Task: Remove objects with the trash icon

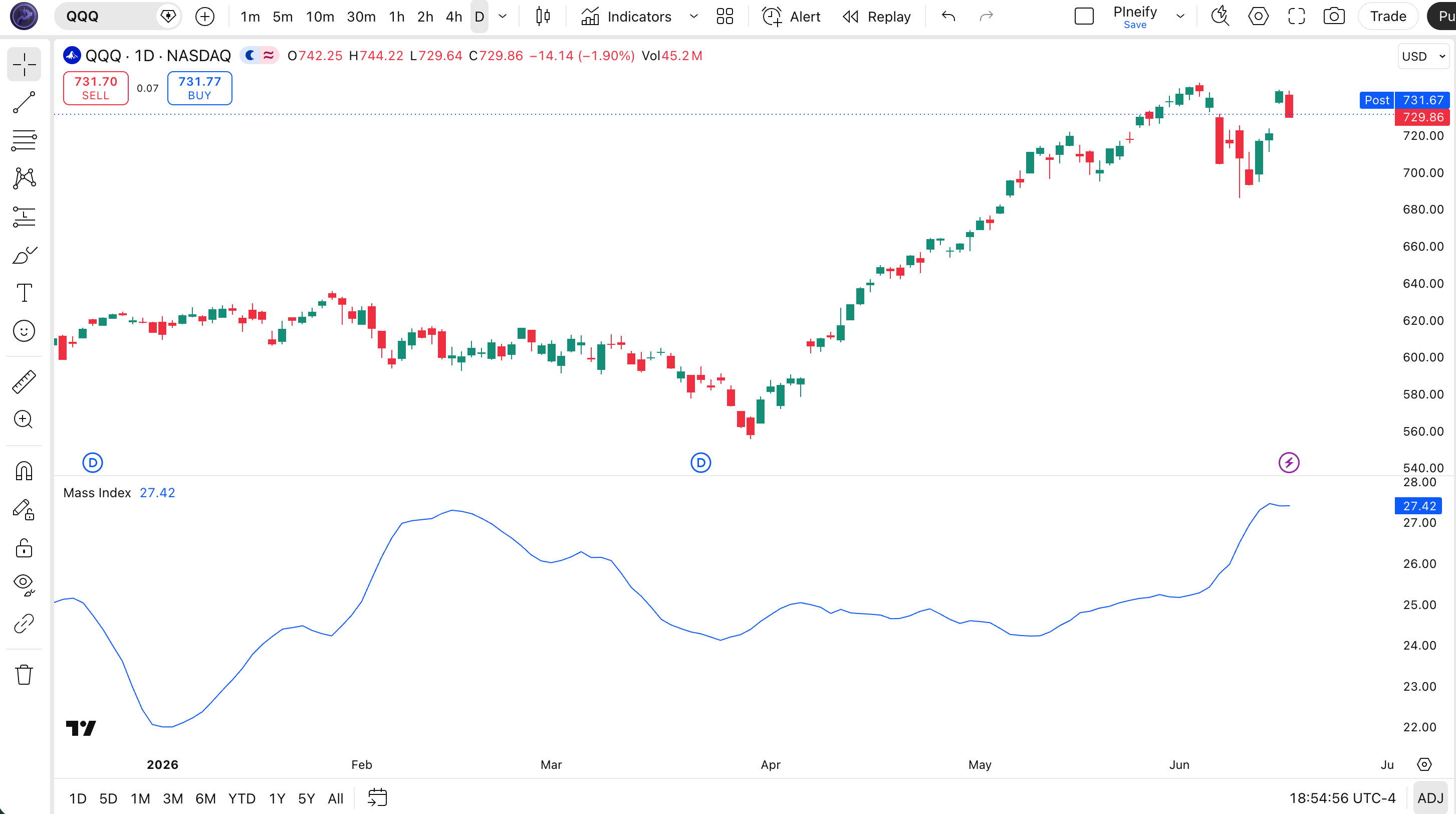Action: pyautogui.click(x=24, y=674)
